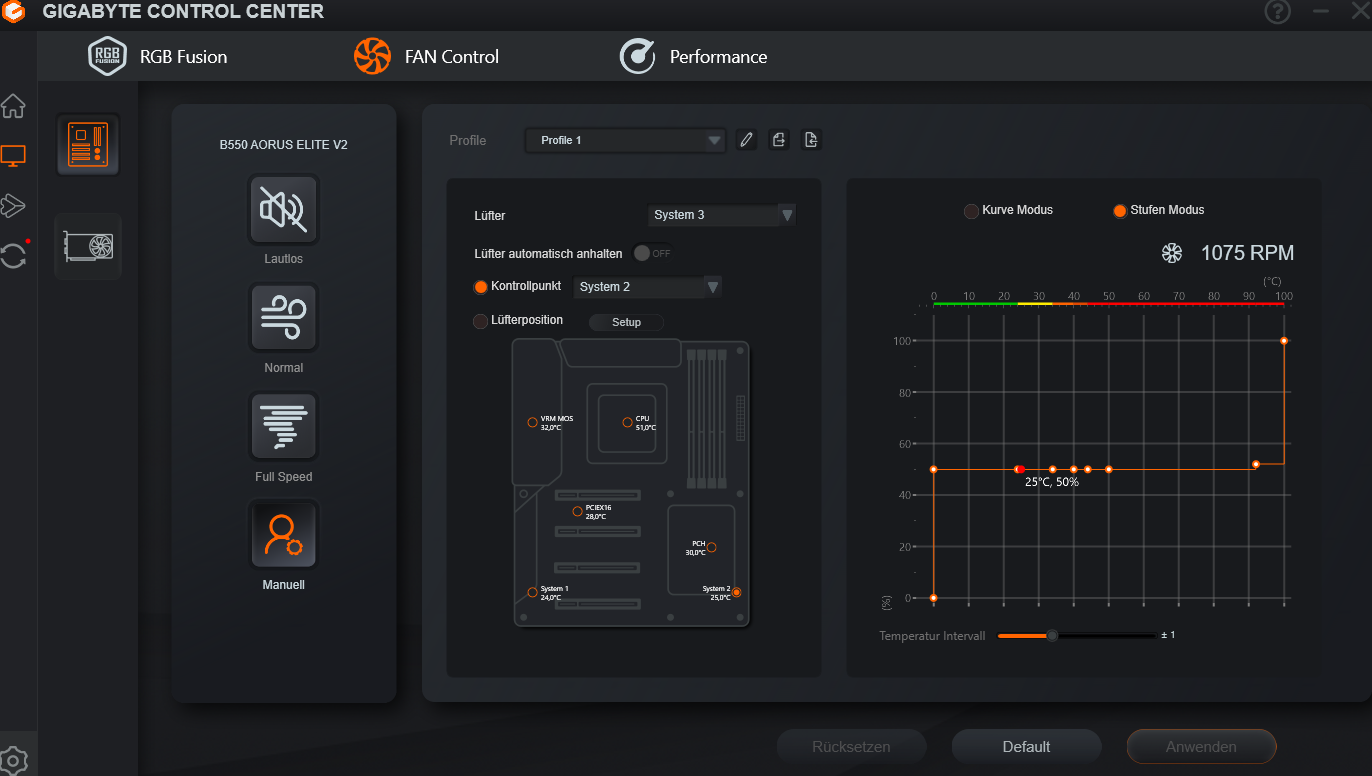Click the Default button
Viewport: 1372px width, 776px height.
point(1027,746)
